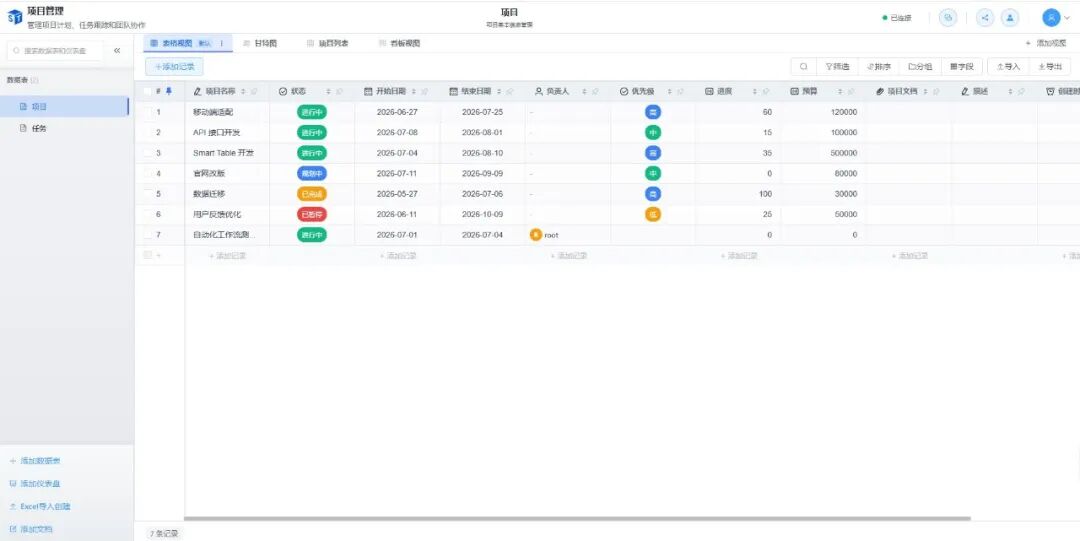Click the sidebar search input field
1080x541 pixels.
[55, 50]
